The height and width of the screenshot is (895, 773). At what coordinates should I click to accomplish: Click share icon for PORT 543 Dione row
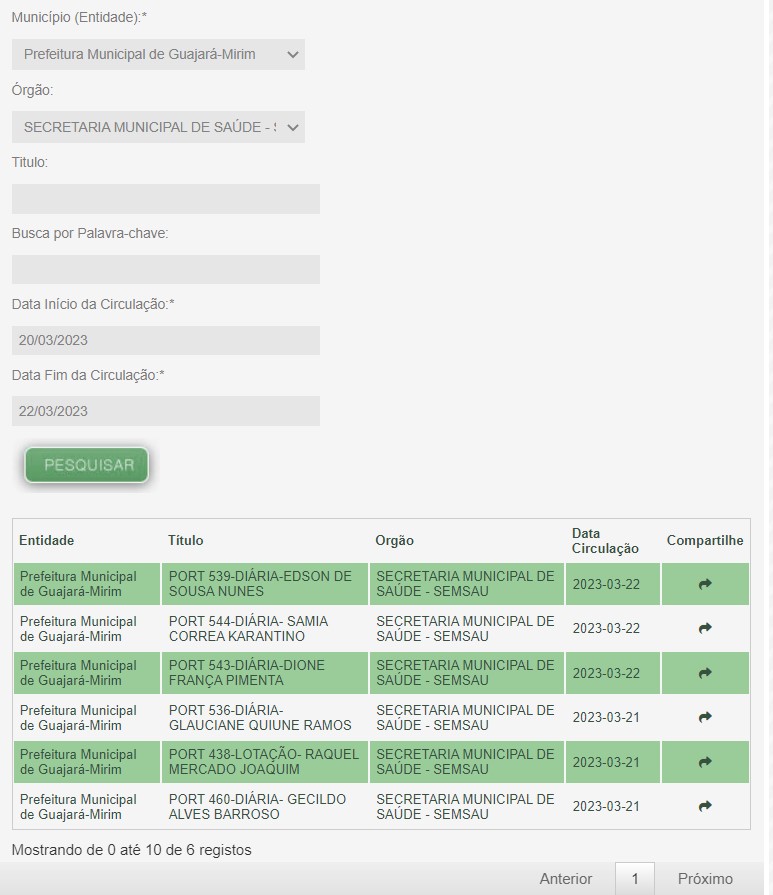pyautogui.click(x=705, y=673)
